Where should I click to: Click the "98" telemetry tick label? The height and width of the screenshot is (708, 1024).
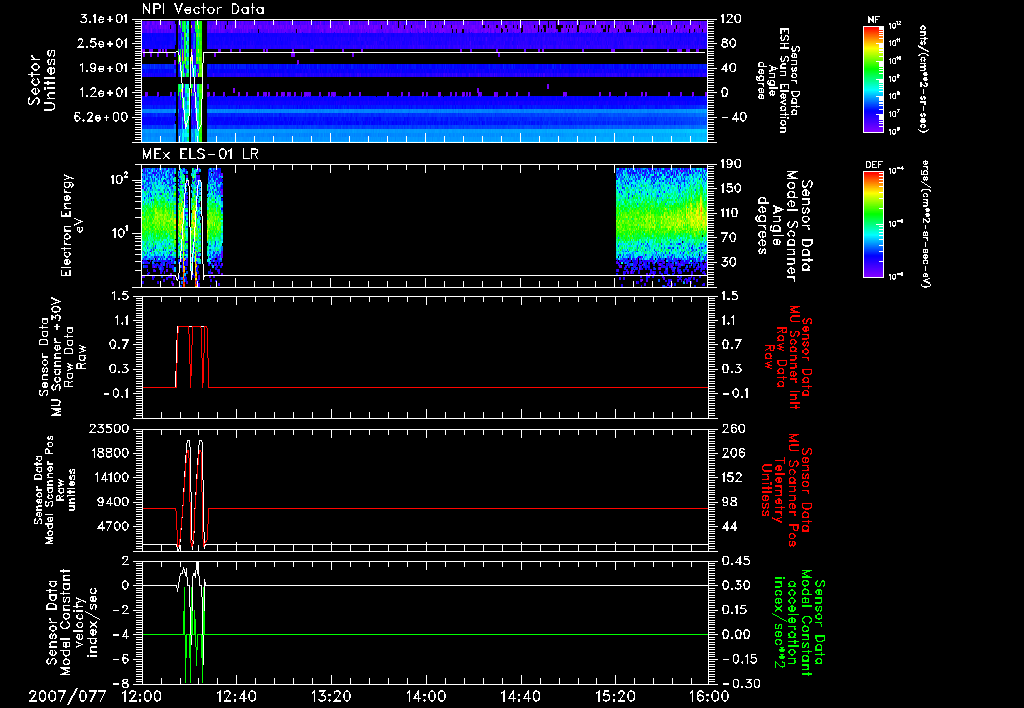[728, 502]
